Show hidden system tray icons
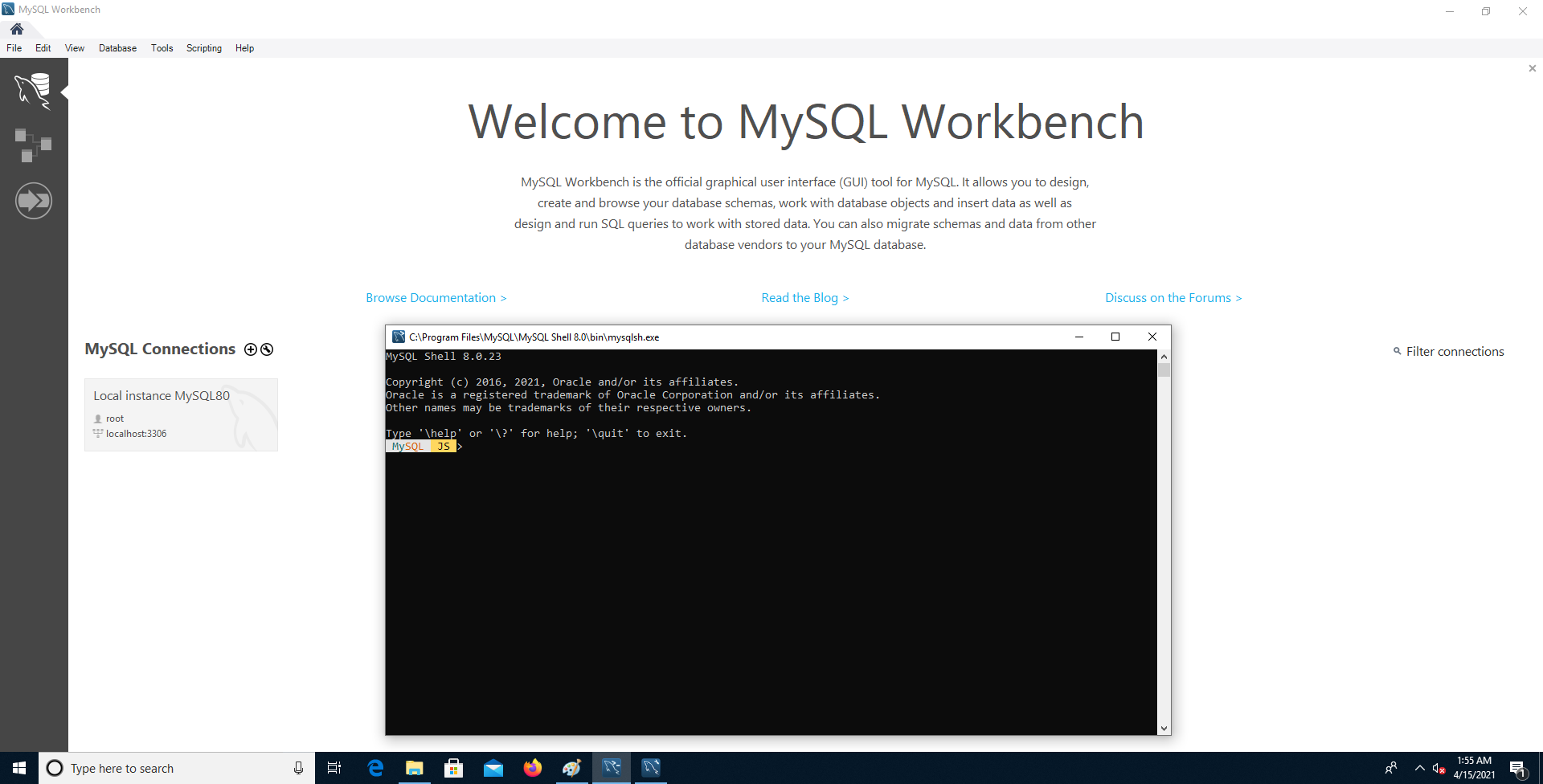Viewport: 1543px width, 784px height. (x=1420, y=768)
